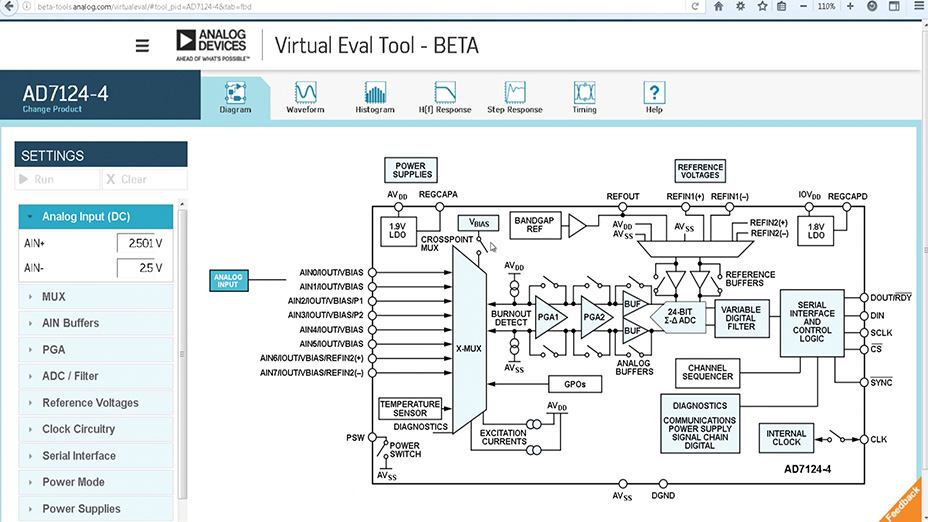Click the settings panel scrollbar
Viewport: 928px width, 522px height.
[182, 355]
